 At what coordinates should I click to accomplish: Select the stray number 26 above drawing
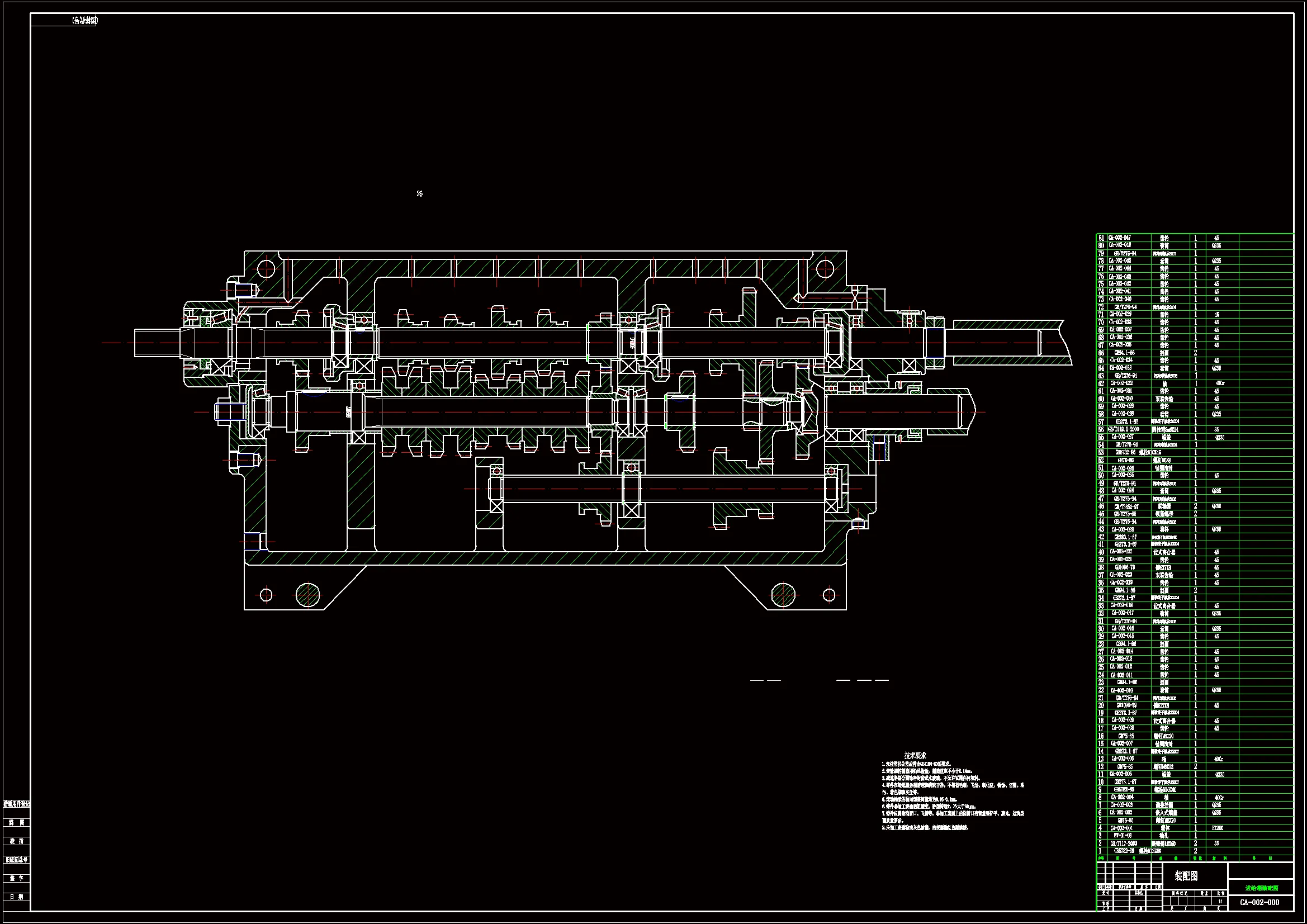[419, 194]
